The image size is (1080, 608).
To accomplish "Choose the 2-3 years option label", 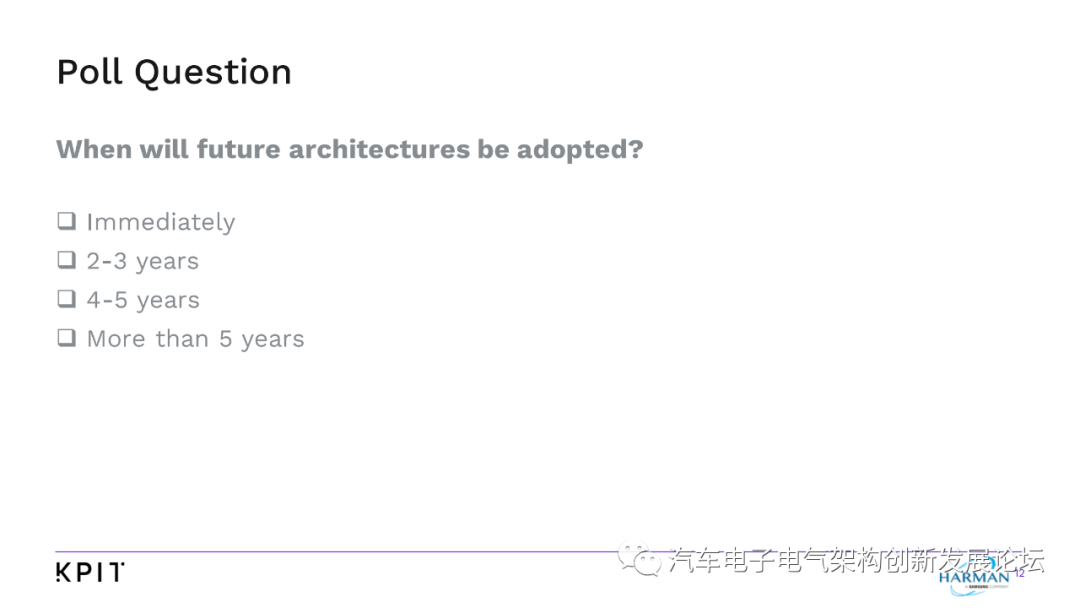I will coord(143,262).
